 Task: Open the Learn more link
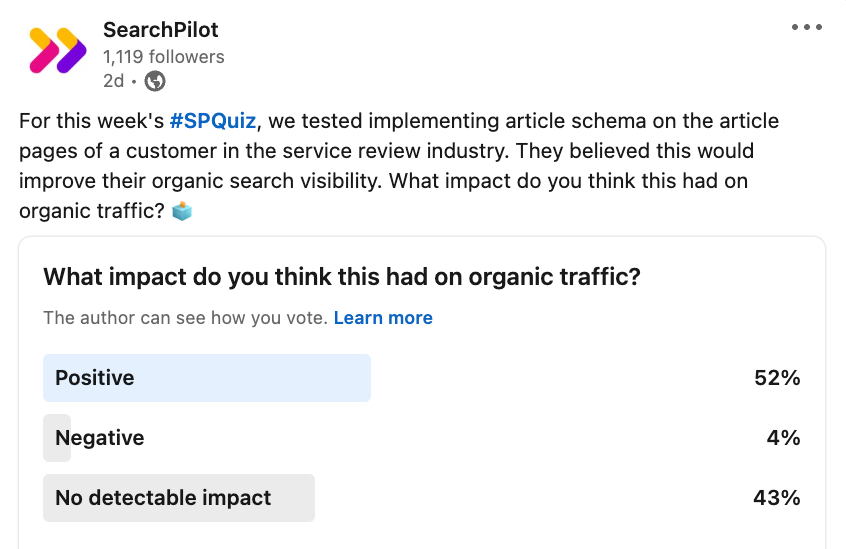(383, 318)
